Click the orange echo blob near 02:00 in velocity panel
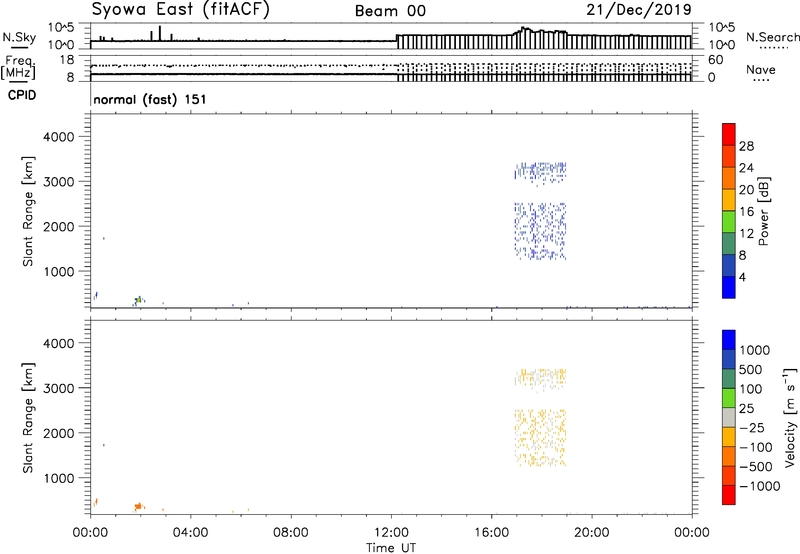800x554 pixels. point(138,506)
